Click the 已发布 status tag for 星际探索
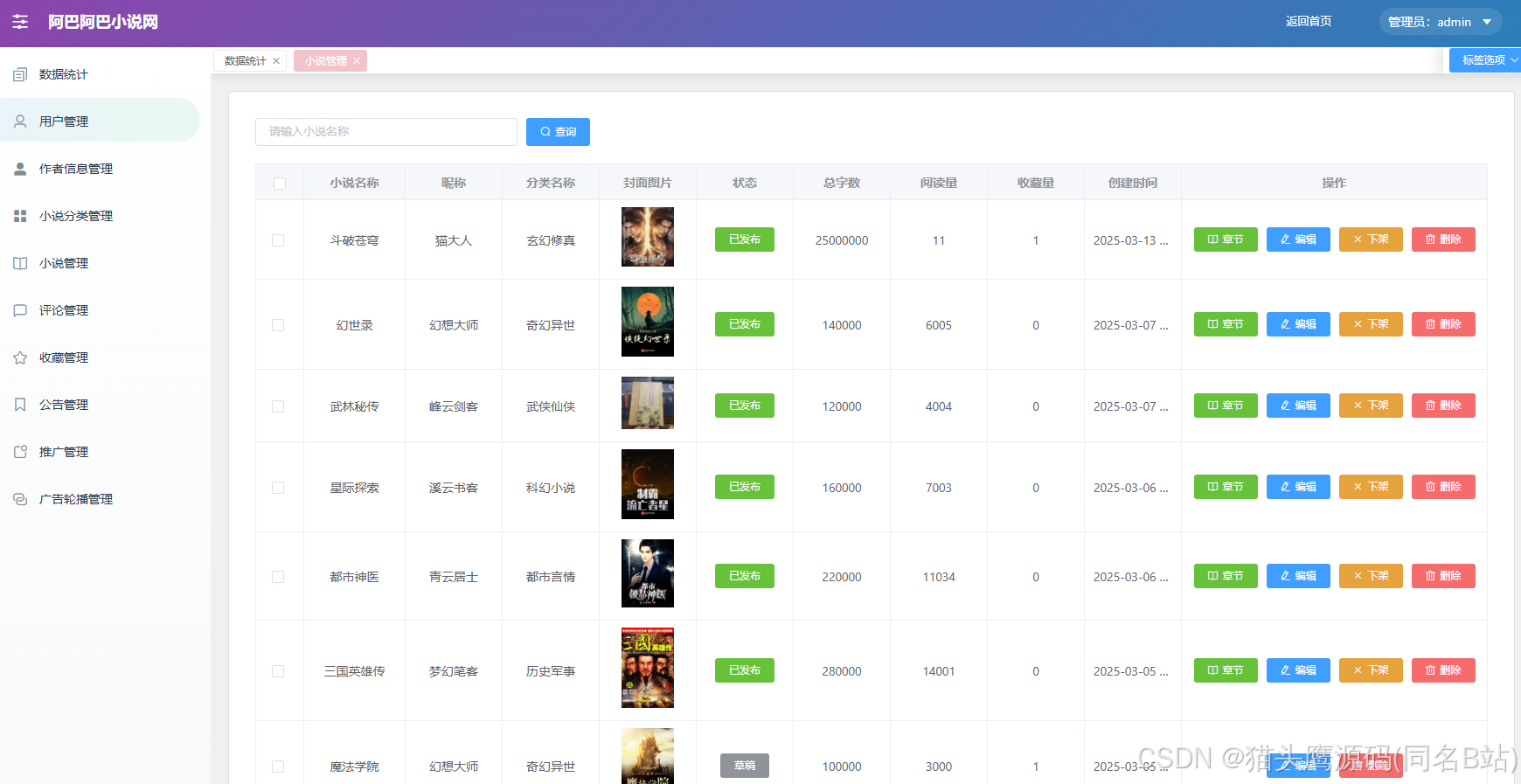Viewport: 1521px width, 784px height. [745, 487]
